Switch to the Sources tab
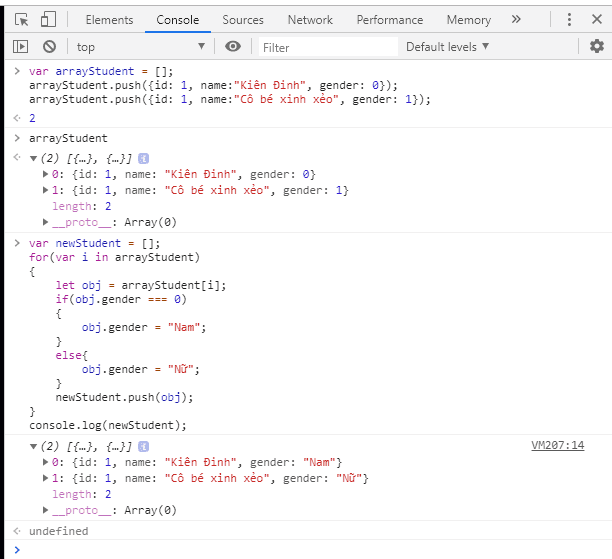Image resolution: width=612 pixels, height=559 pixels. 243,20
